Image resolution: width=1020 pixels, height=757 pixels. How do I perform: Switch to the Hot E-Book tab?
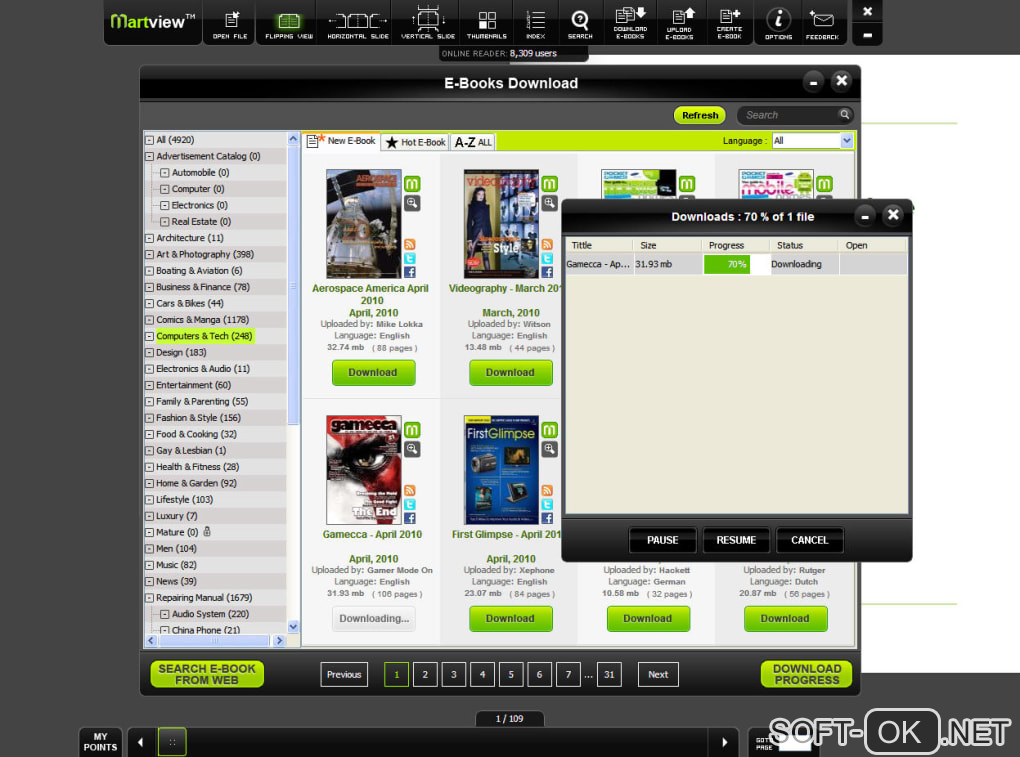415,142
